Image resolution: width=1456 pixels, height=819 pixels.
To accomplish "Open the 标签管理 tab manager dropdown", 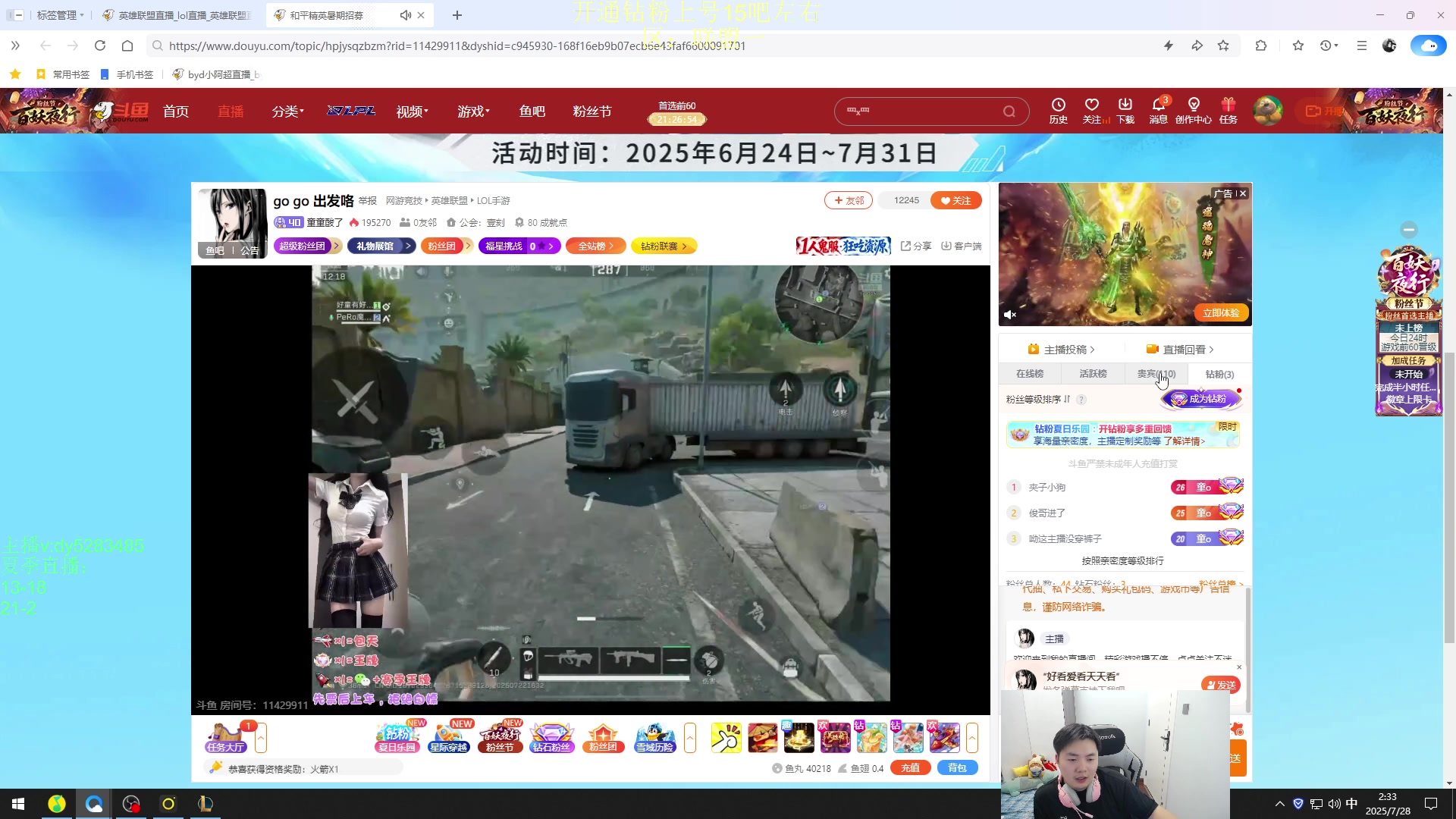I will (59, 15).
